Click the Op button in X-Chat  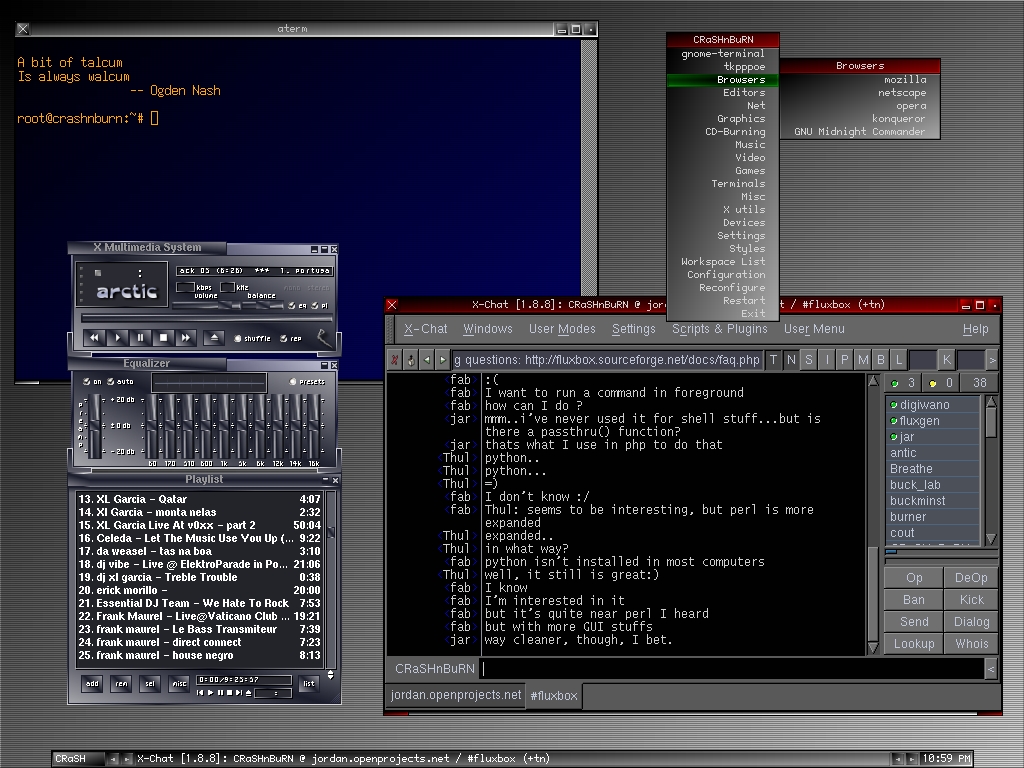tap(914, 578)
